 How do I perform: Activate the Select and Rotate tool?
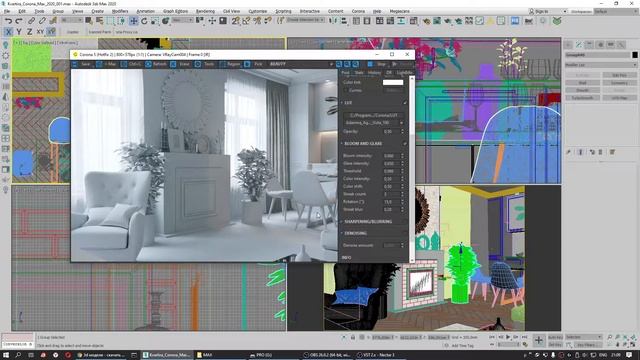click(x=144, y=21)
